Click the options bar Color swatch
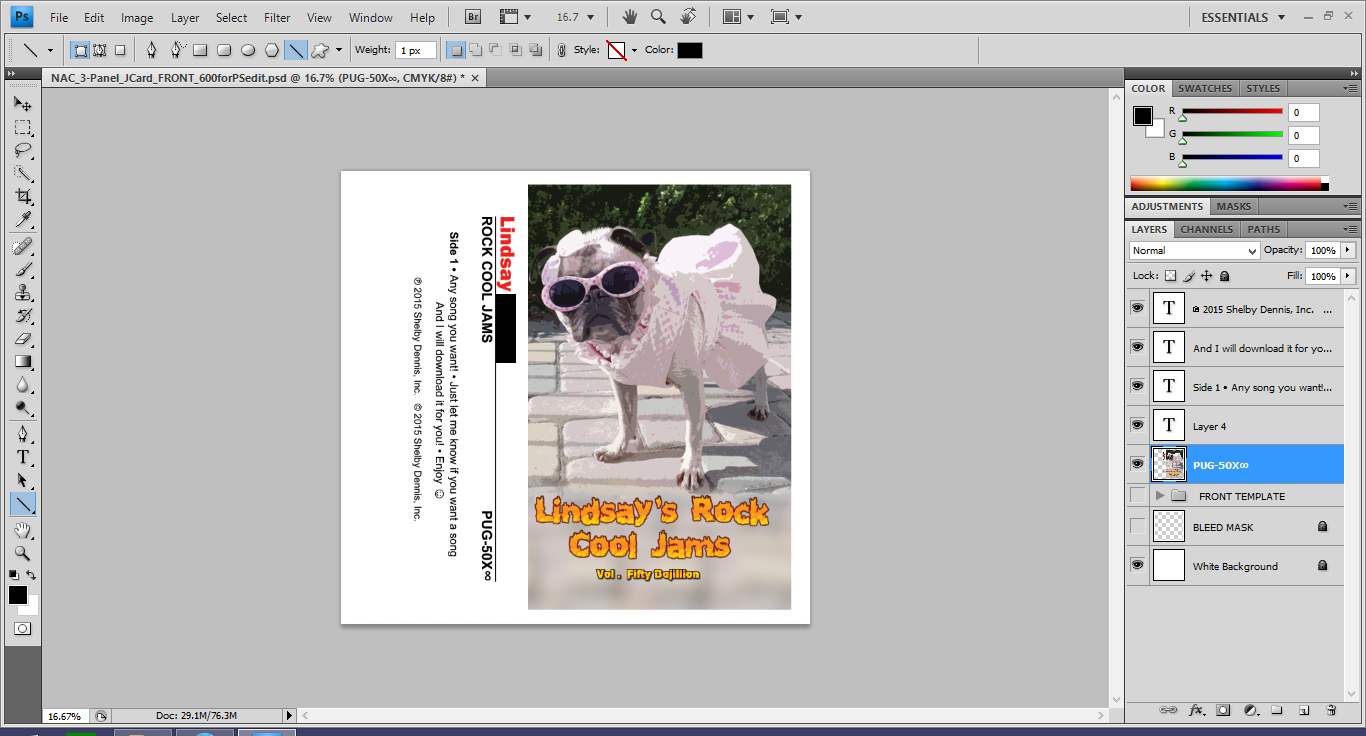Screen dimensions: 1366x736 (690, 50)
